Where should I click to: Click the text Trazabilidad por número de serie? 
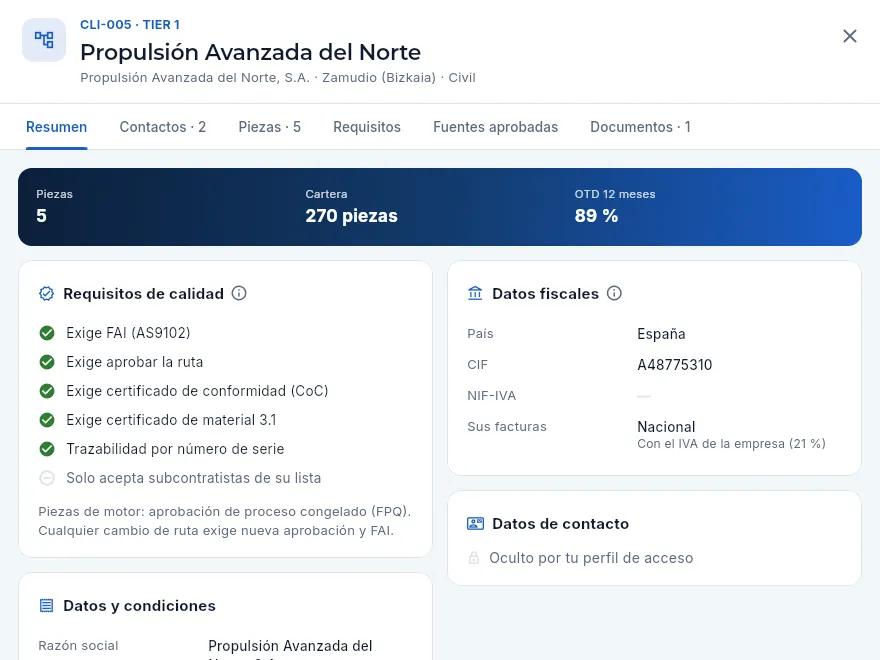click(175, 449)
